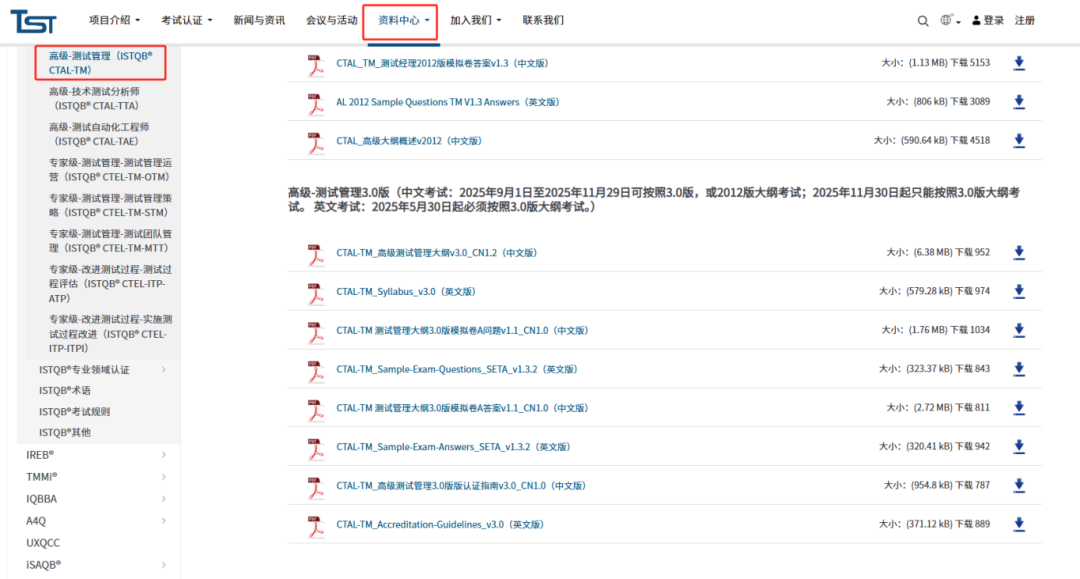Download CTAL-TM_Syllabus_v3.0 via download arrow
The height and width of the screenshot is (579, 1080).
click(x=1019, y=291)
